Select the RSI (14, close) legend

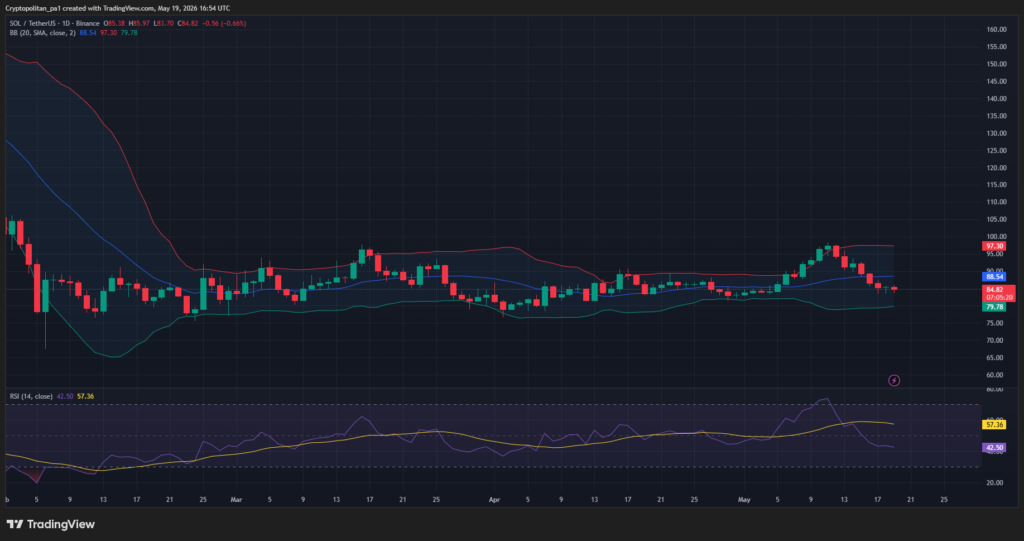coord(31,397)
